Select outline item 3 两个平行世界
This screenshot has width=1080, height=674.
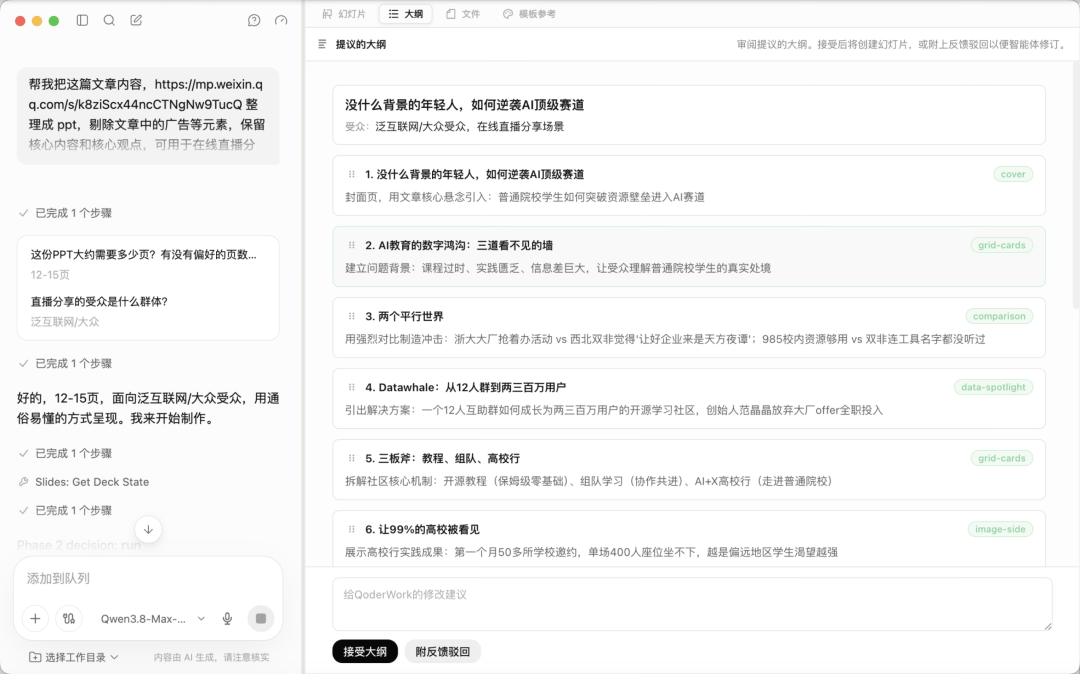689,327
